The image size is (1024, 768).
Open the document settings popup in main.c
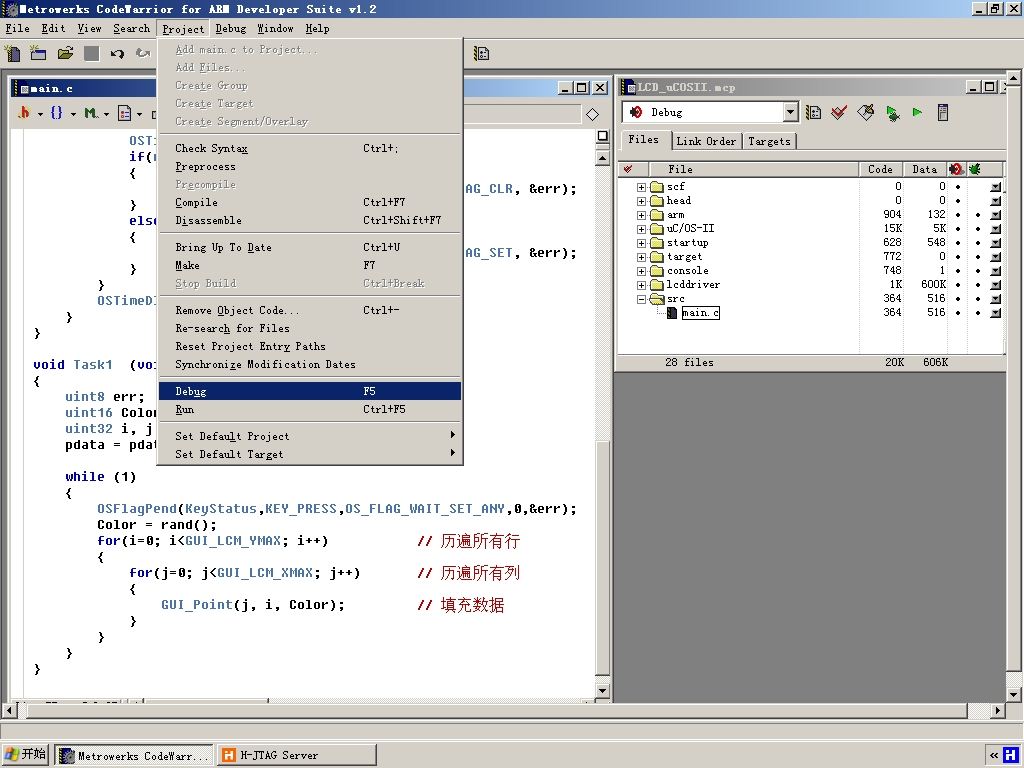click(129, 113)
